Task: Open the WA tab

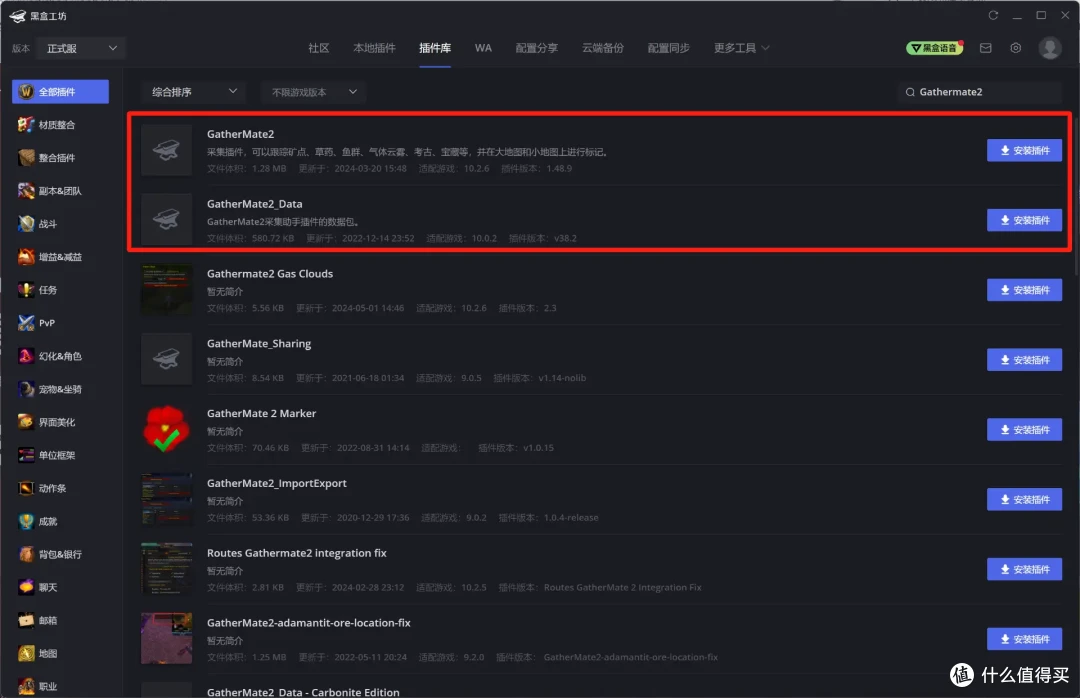Action: (483, 46)
